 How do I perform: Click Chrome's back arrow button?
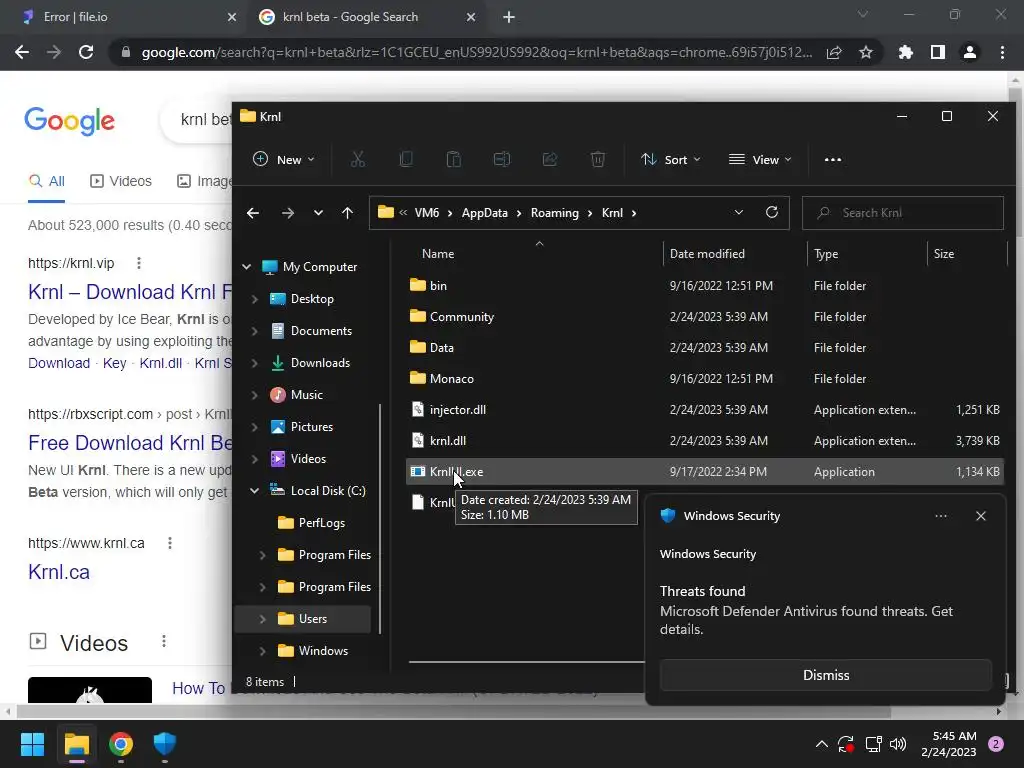point(22,52)
